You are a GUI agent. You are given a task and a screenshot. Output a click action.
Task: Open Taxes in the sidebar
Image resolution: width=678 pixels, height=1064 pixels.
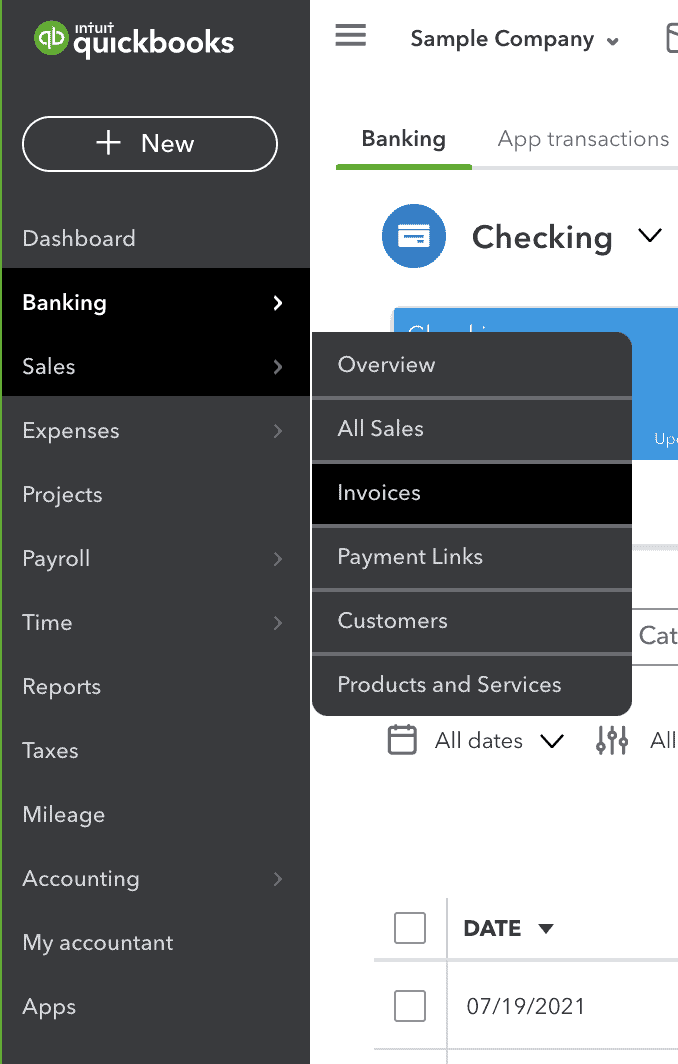tap(155, 751)
